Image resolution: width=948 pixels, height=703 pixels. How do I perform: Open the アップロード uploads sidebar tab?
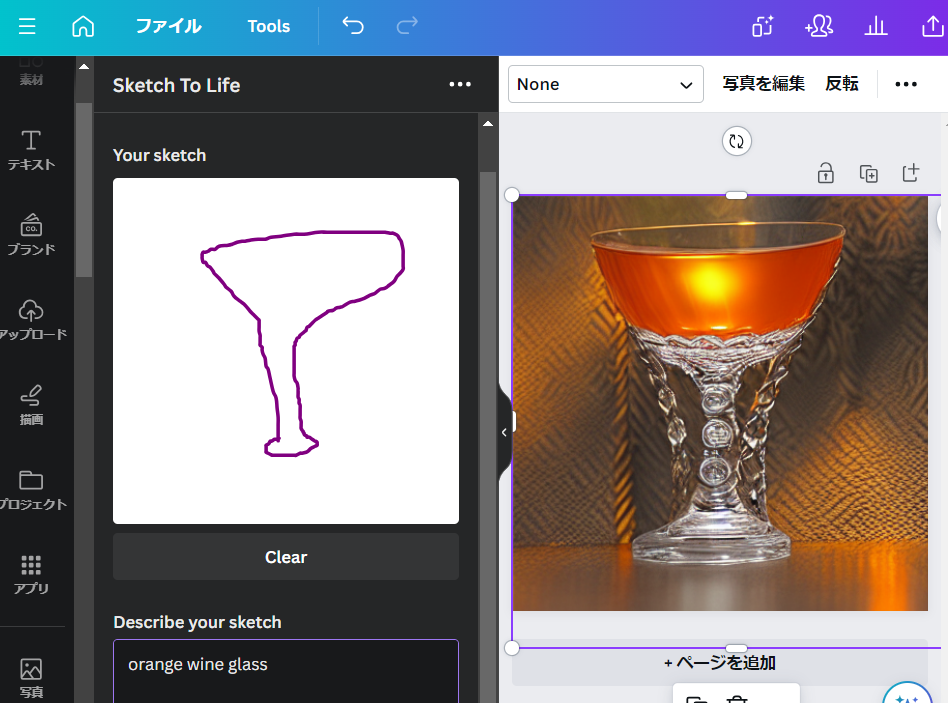pyautogui.click(x=31, y=320)
